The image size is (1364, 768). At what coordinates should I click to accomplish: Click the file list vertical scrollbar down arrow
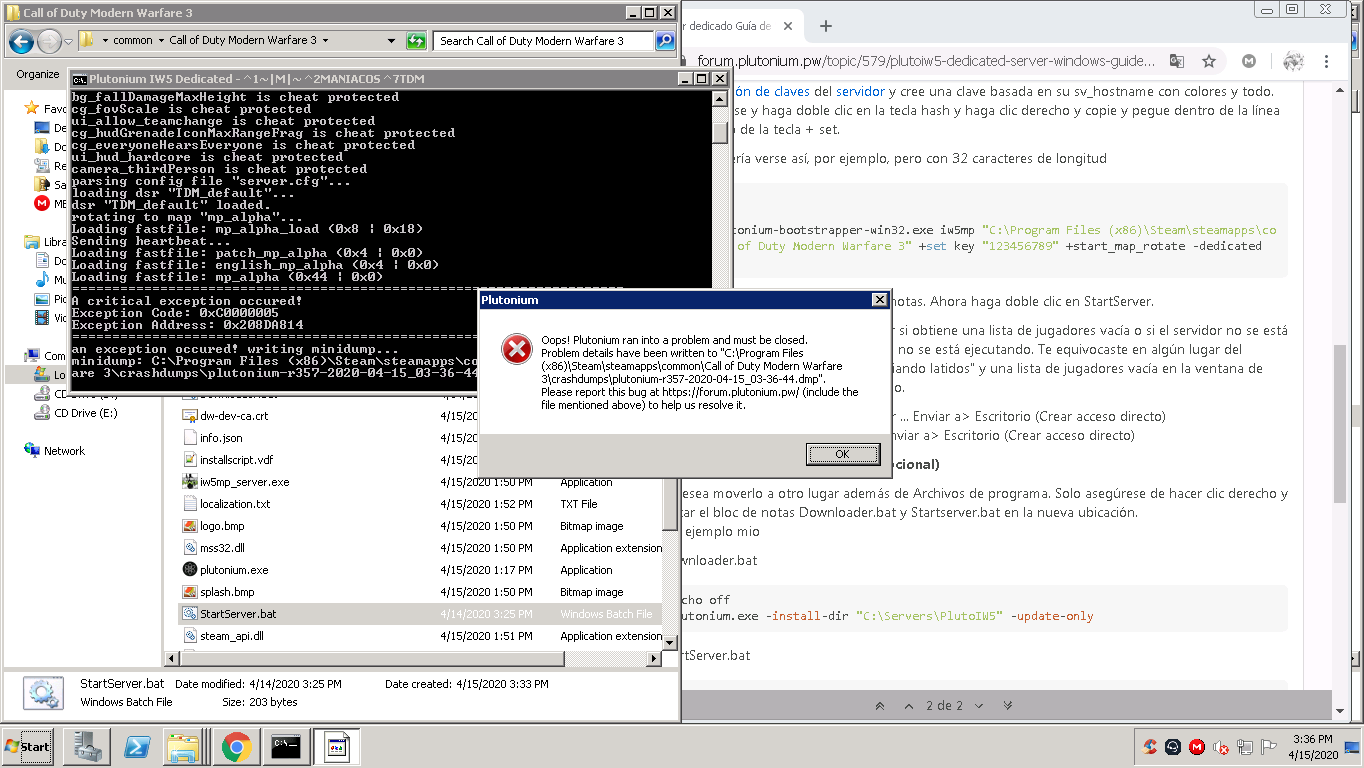click(670, 643)
